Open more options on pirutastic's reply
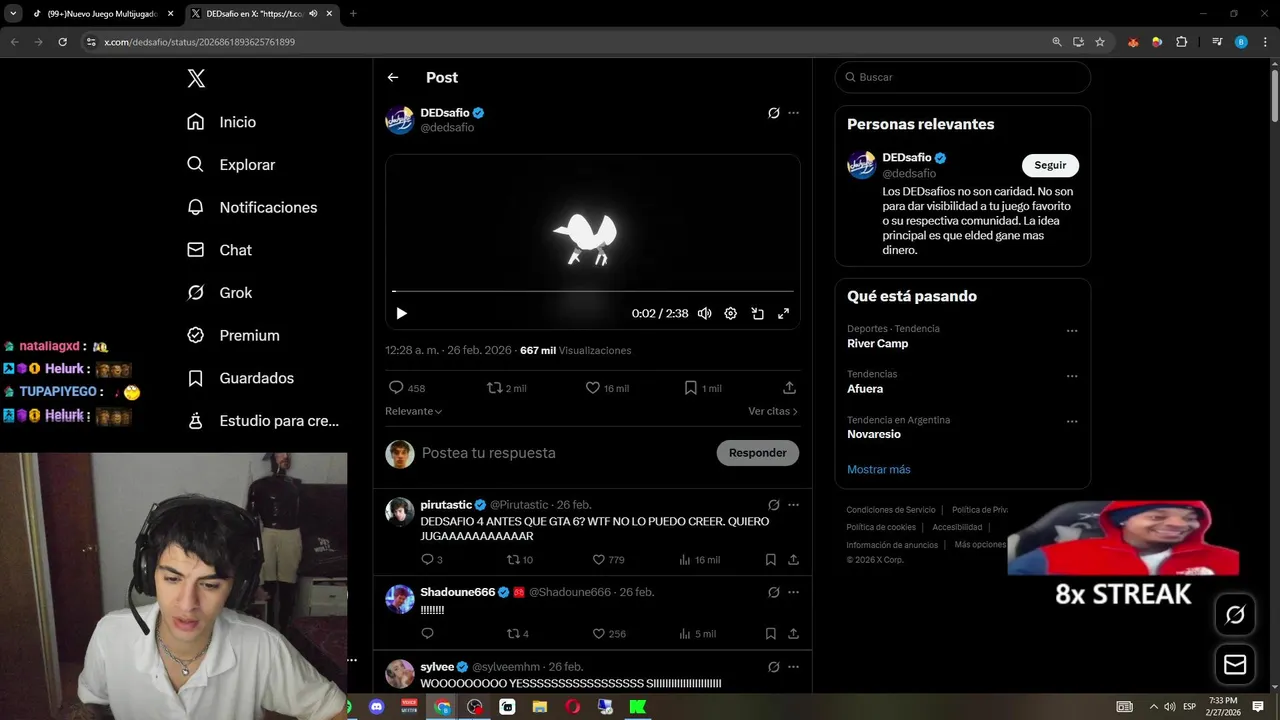This screenshot has height=720, width=1280. (x=793, y=505)
